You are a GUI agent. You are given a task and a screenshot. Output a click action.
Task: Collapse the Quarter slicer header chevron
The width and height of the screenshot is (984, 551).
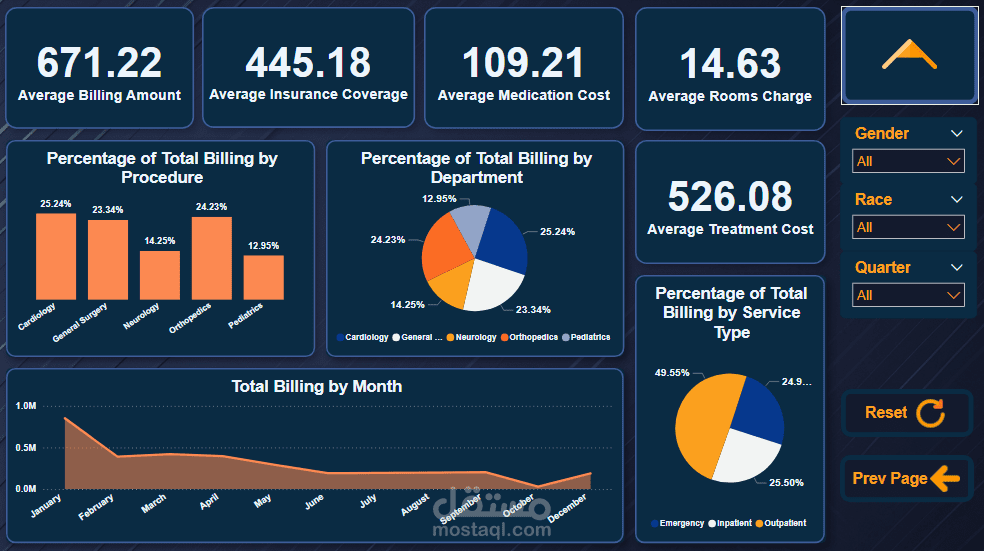click(x=956, y=267)
